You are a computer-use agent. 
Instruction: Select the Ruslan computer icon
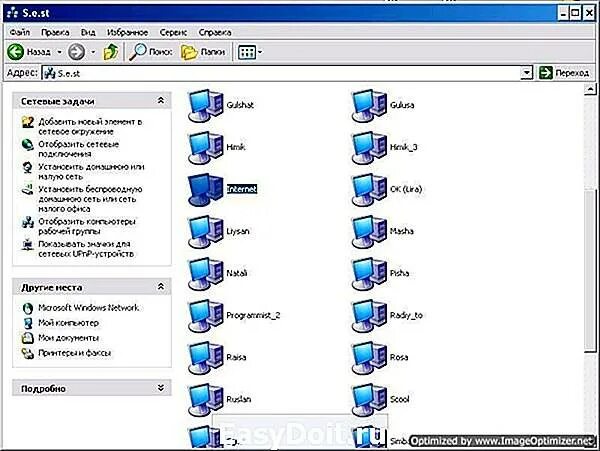coord(205,400)
